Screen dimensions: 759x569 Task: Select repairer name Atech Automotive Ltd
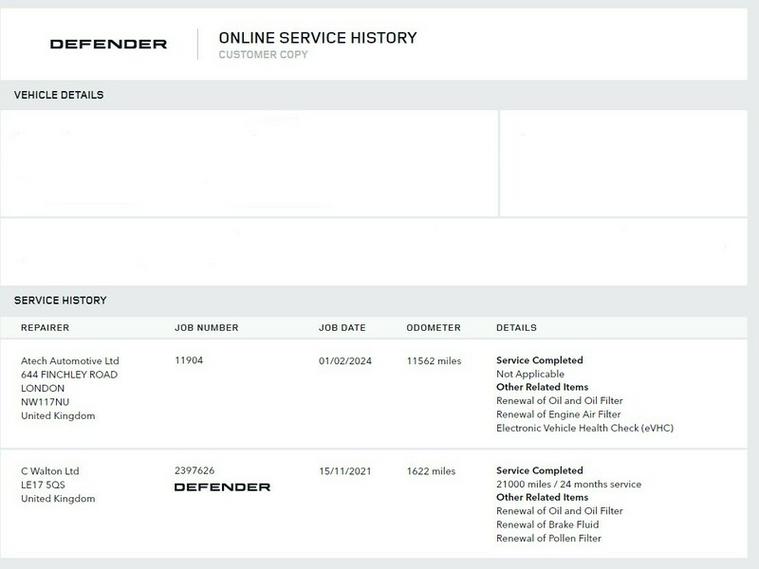70,361
